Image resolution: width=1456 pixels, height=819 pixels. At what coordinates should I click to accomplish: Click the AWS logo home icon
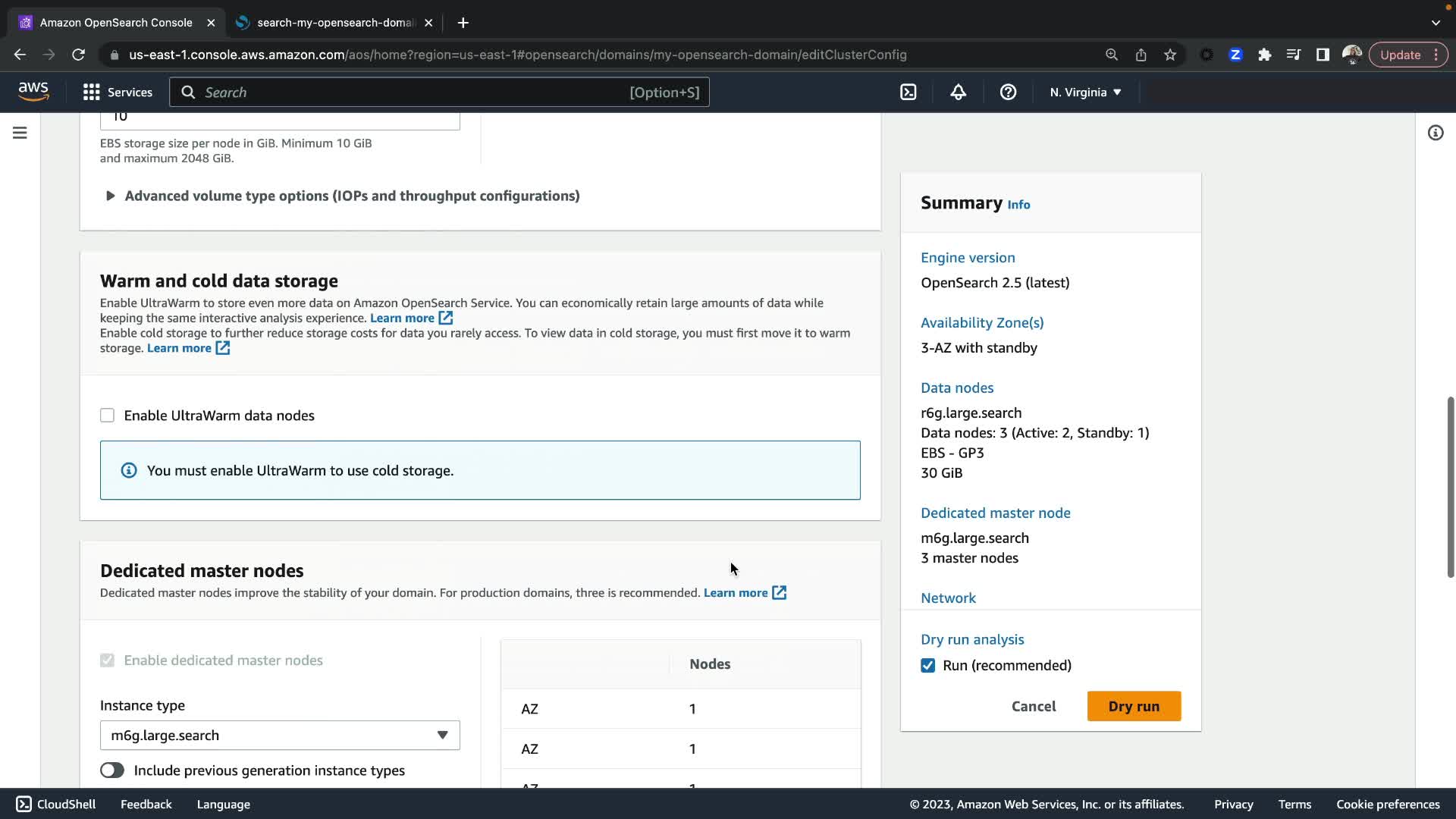[x=33, y=92]
